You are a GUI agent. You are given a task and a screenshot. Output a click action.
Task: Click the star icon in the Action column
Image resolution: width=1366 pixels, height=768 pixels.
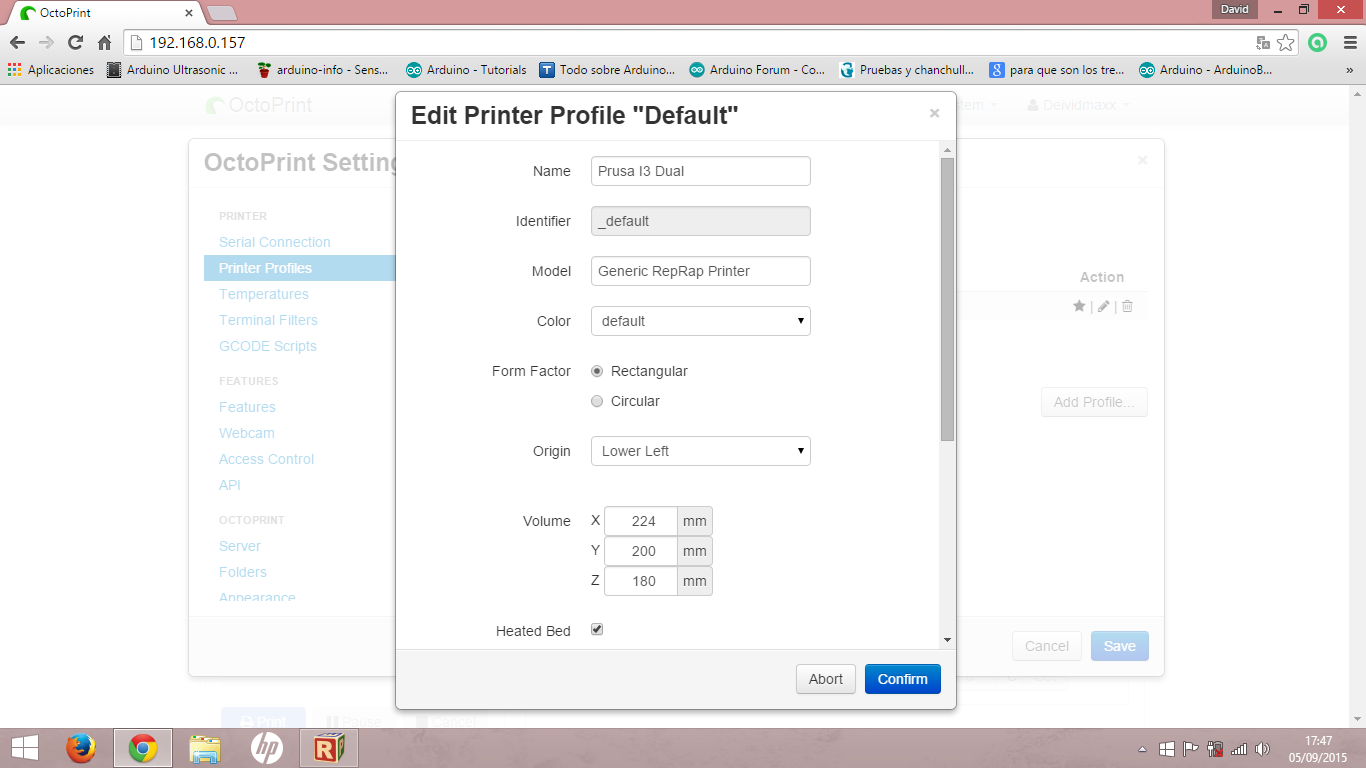[1079, 306]
